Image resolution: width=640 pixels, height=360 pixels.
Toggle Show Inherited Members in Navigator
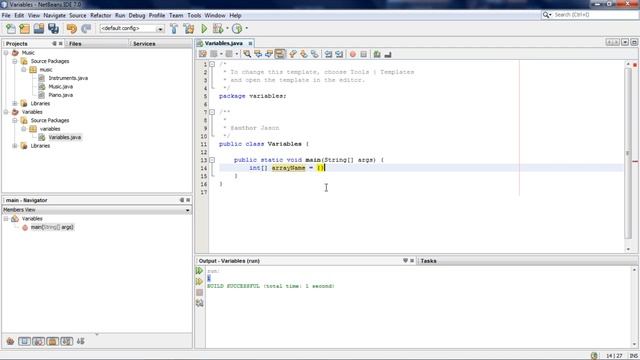pyautogui.click(x=10, y=341)
